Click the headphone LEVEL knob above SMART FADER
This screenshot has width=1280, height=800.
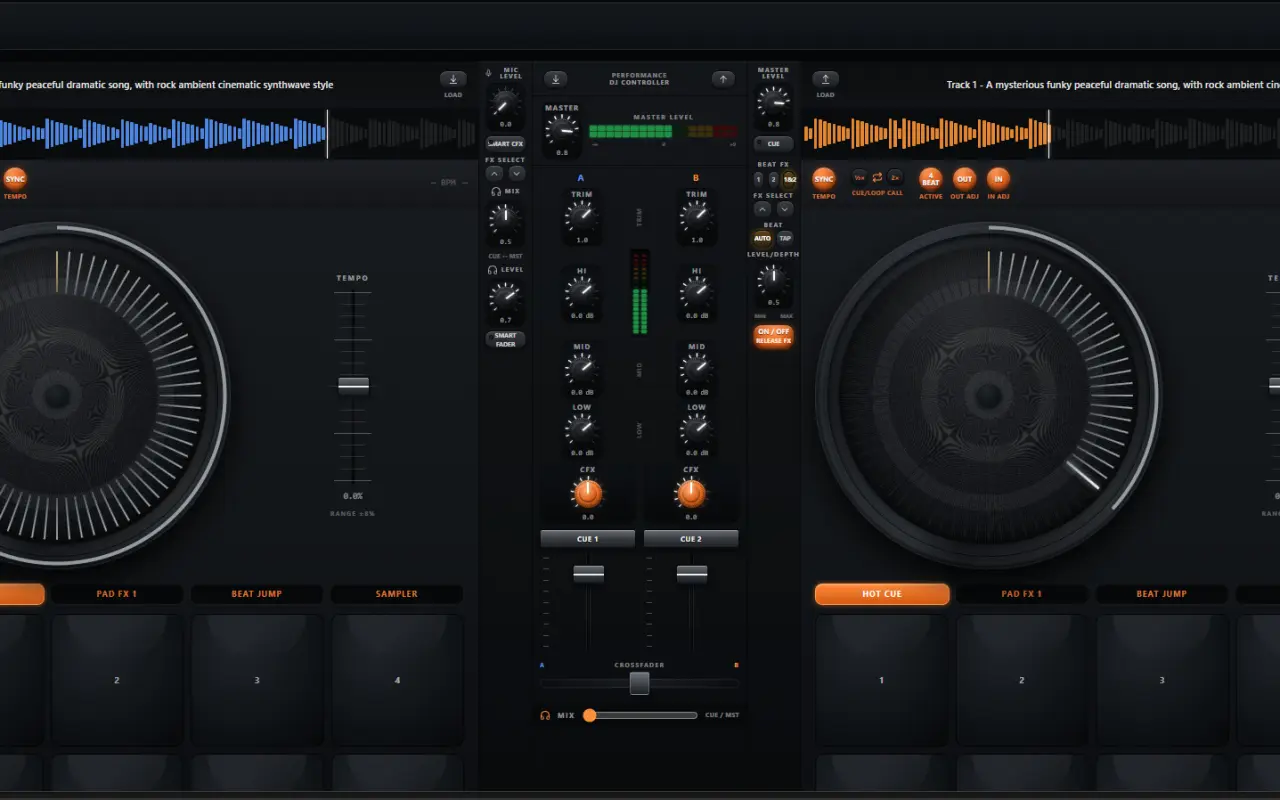coord(506,296)
